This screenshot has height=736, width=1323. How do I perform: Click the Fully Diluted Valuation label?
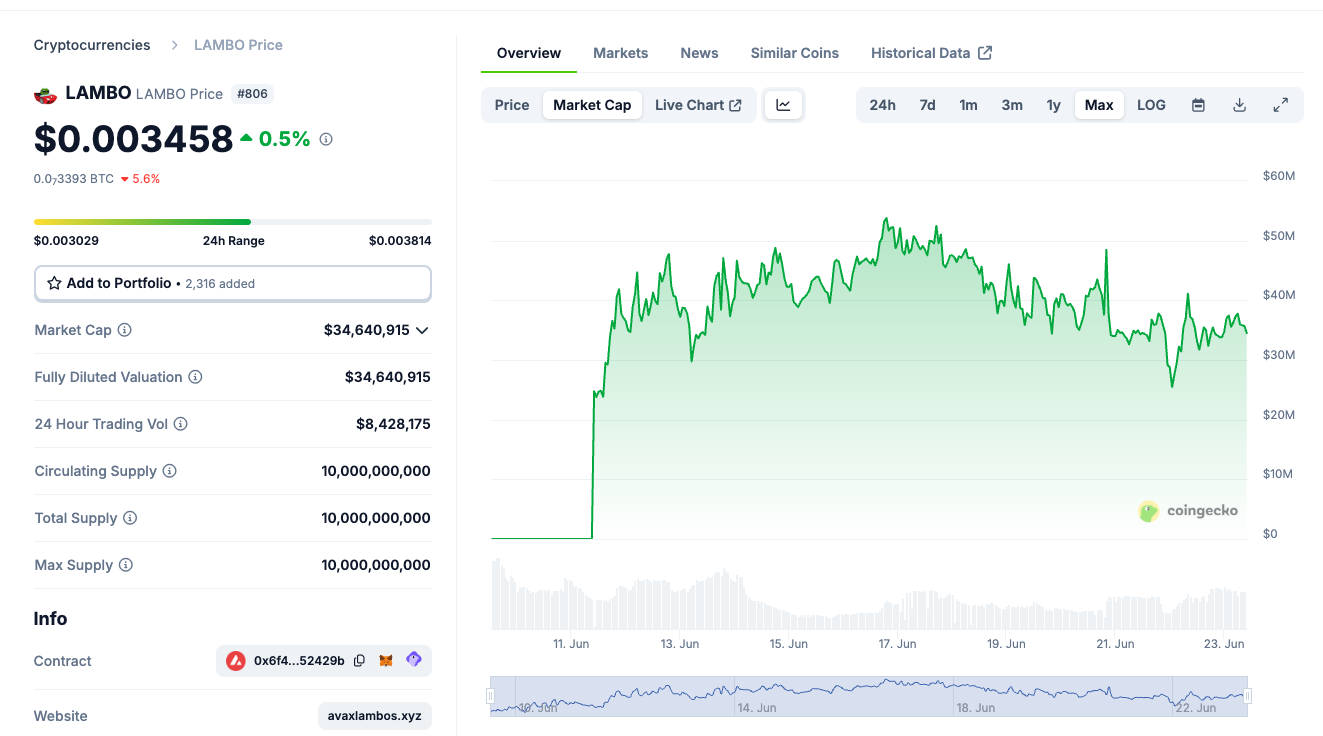pos(109,377)
